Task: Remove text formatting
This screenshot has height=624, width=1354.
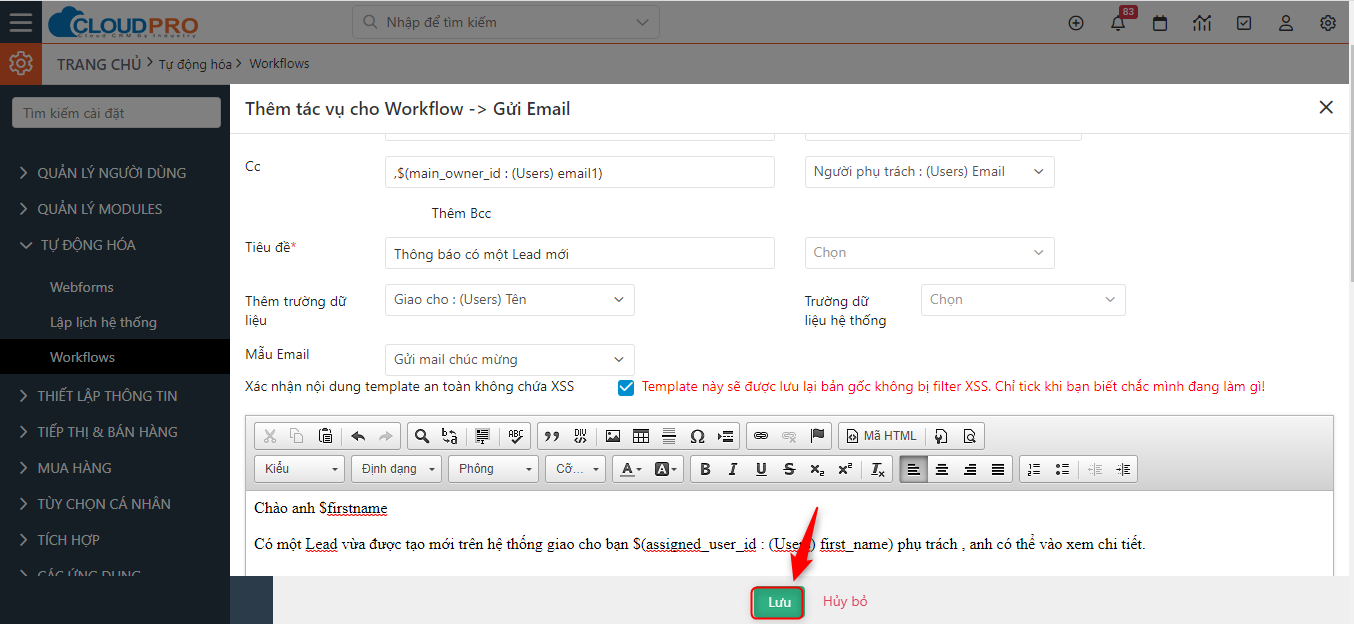Action: coord(877,469)
